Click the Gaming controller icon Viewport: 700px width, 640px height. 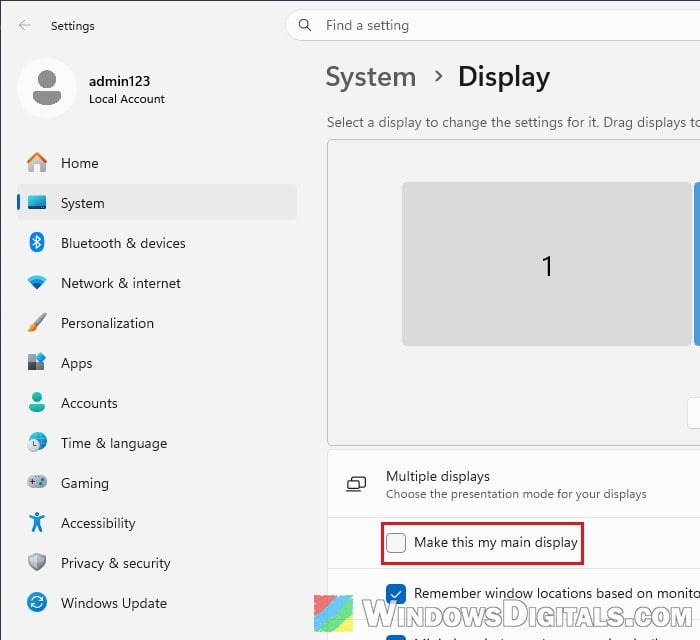(x=37, y=482)
